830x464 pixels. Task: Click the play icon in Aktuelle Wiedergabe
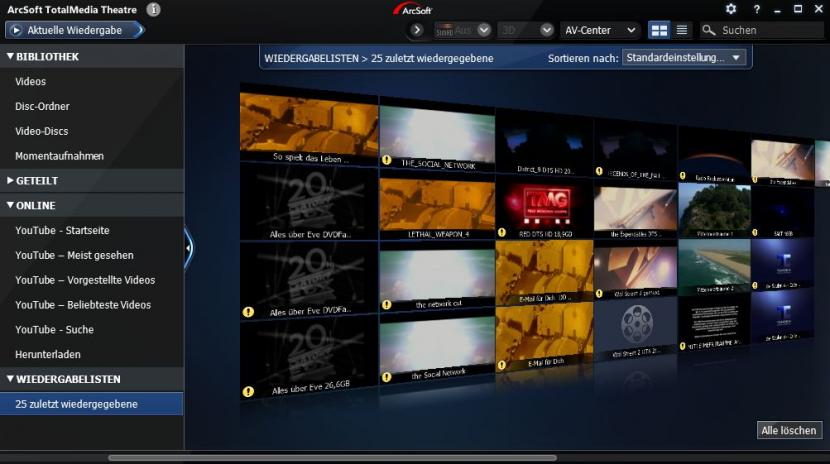pyautogui.click(x=16, y=30)
